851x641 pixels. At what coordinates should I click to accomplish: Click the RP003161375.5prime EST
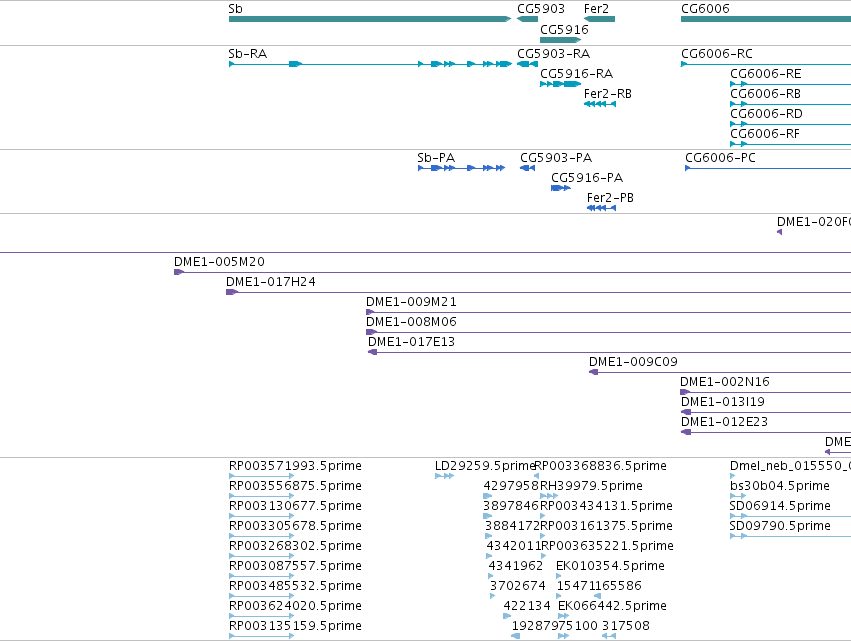[x=542, y=536]
